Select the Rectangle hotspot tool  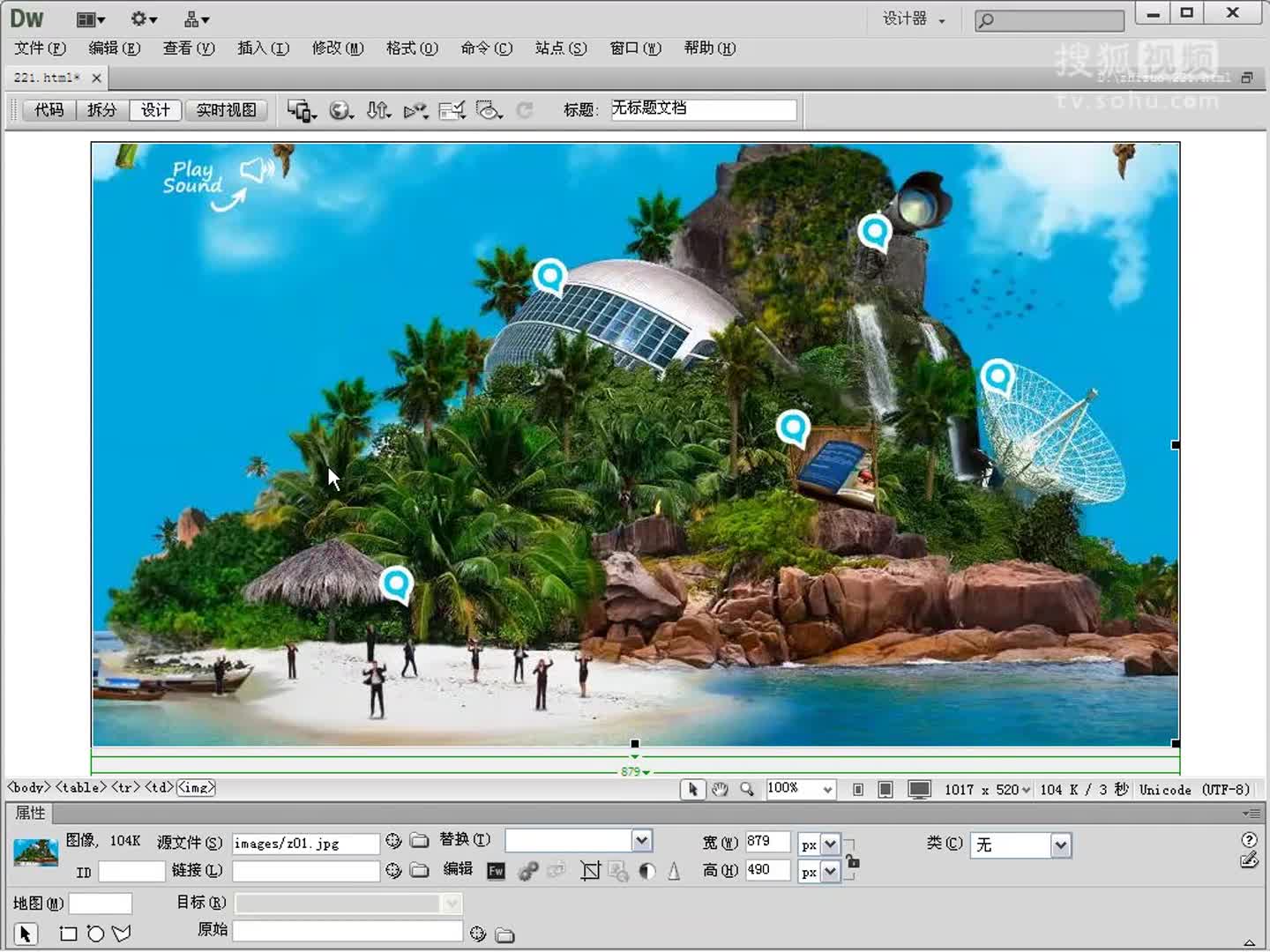(68, 933)
